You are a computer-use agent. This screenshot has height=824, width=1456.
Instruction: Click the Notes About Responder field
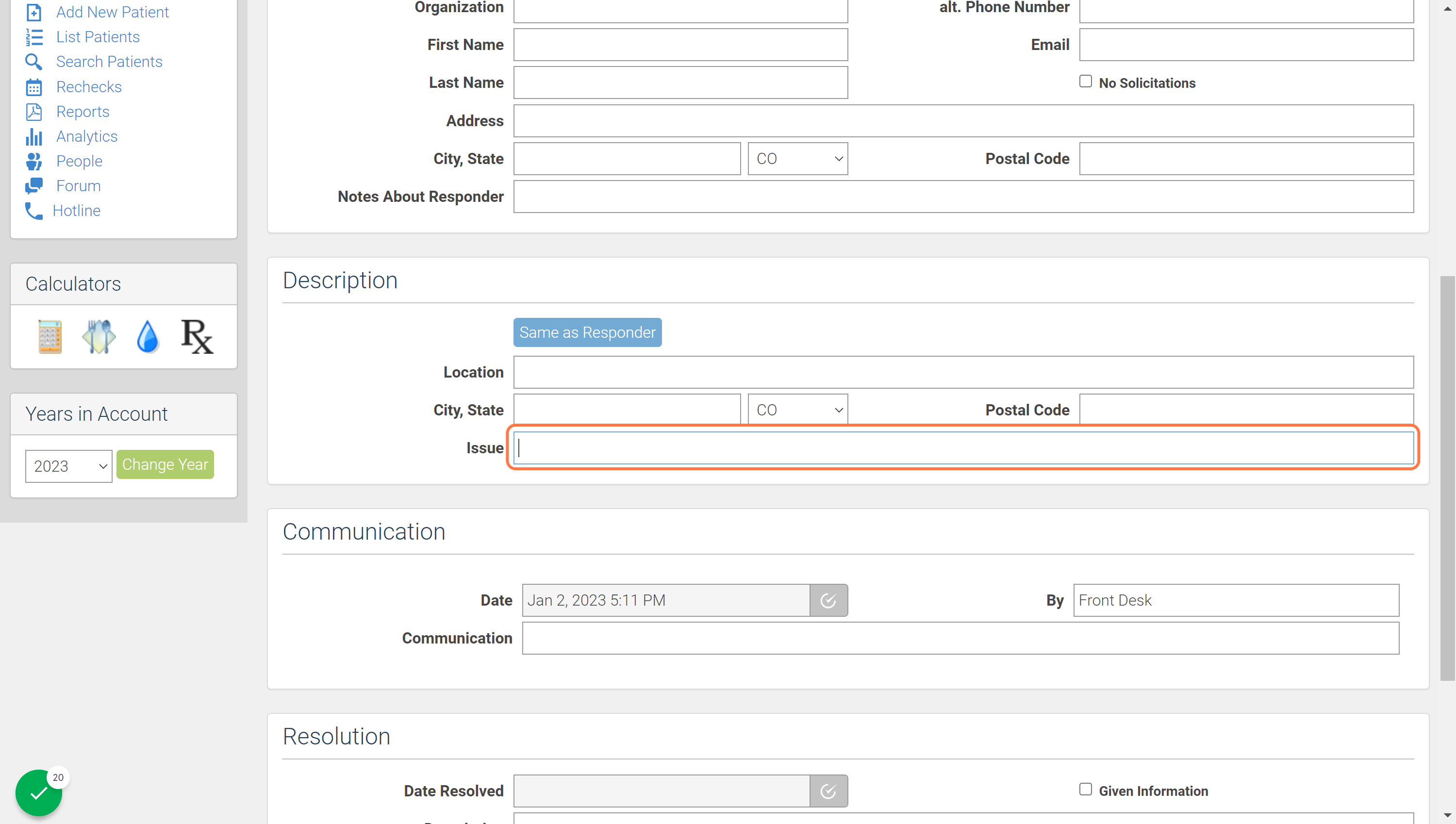point(963,197)
